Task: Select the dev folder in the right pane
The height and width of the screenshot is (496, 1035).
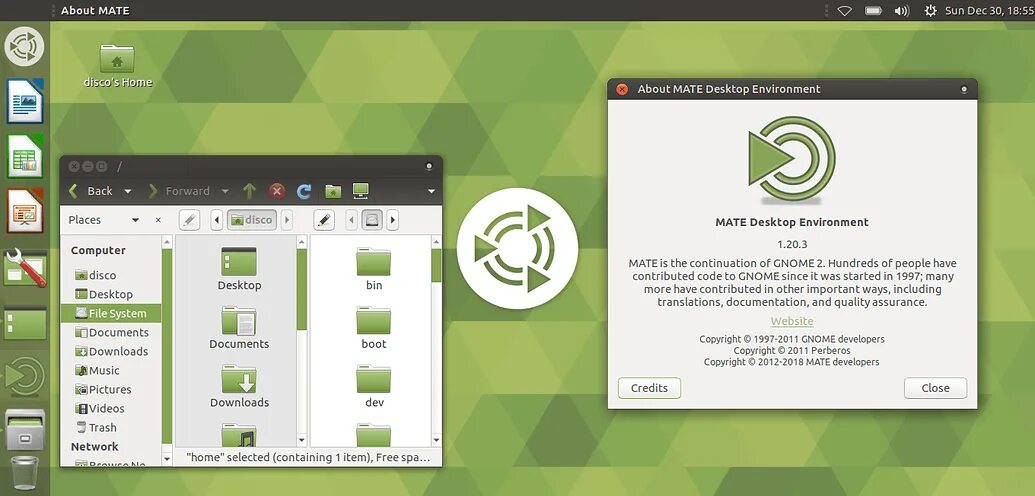Action: click(x=374, y=386)
